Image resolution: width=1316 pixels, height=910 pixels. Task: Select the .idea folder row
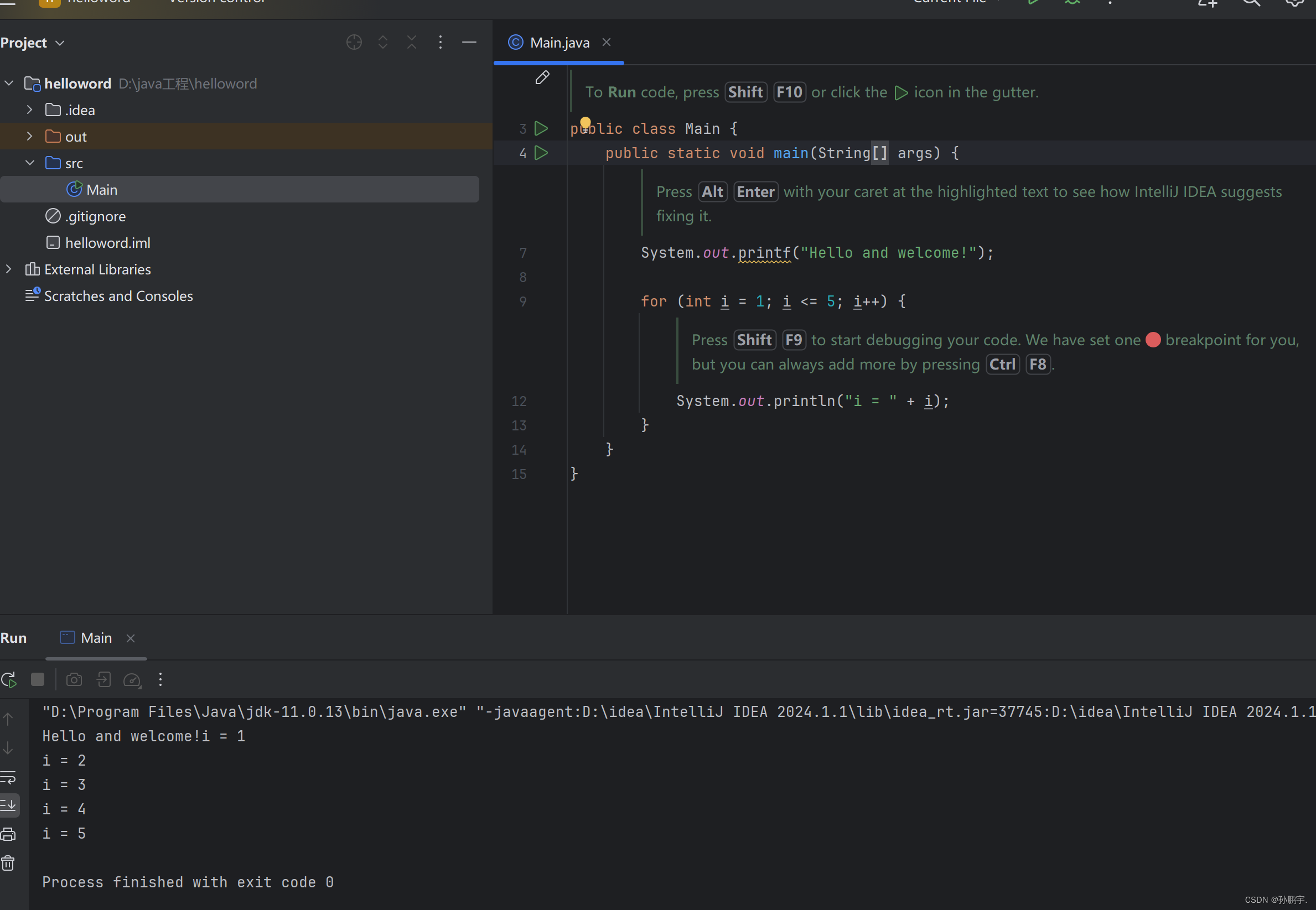pos(246,110)
